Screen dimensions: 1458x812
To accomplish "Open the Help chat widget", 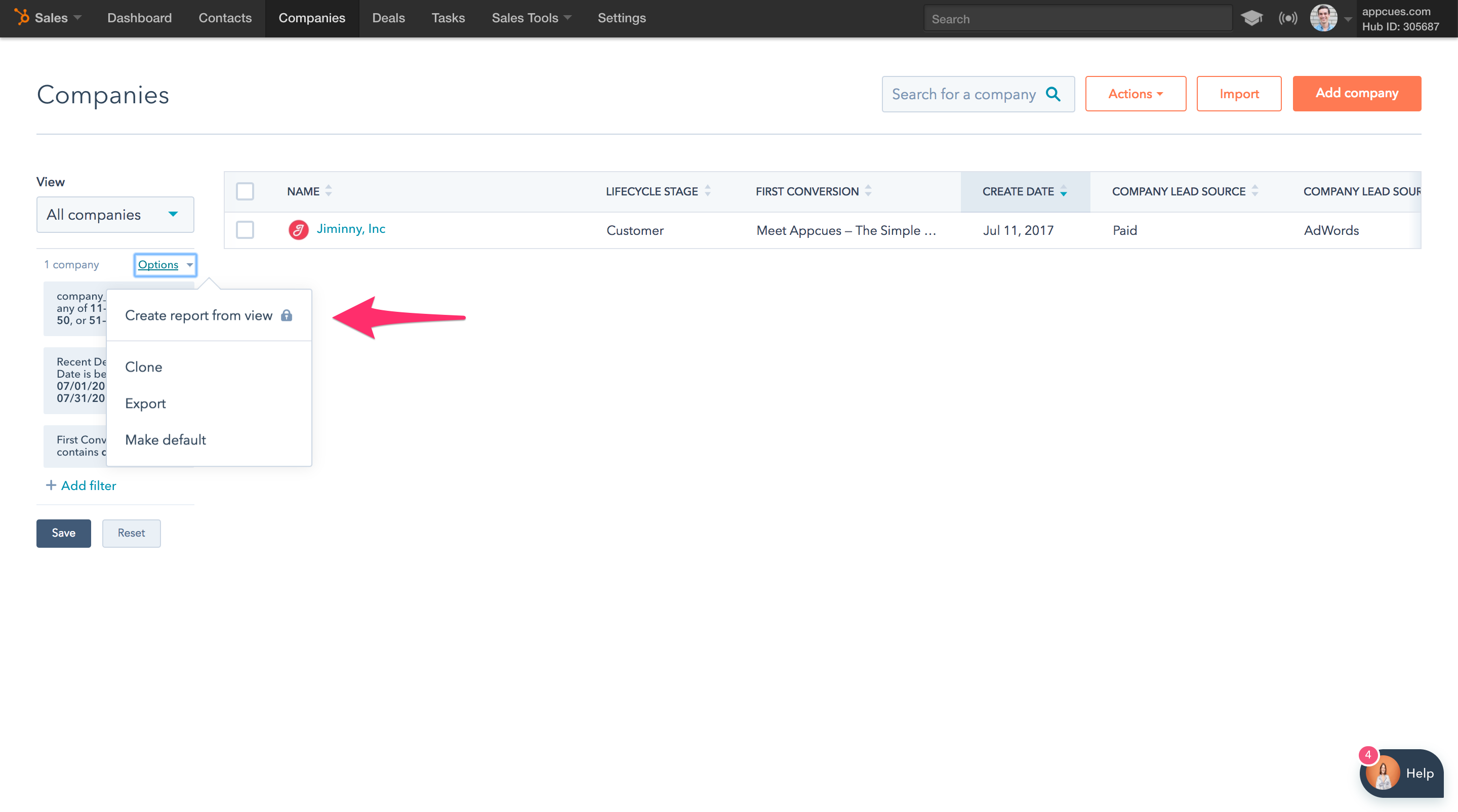I will click(x=1401, y=773).
